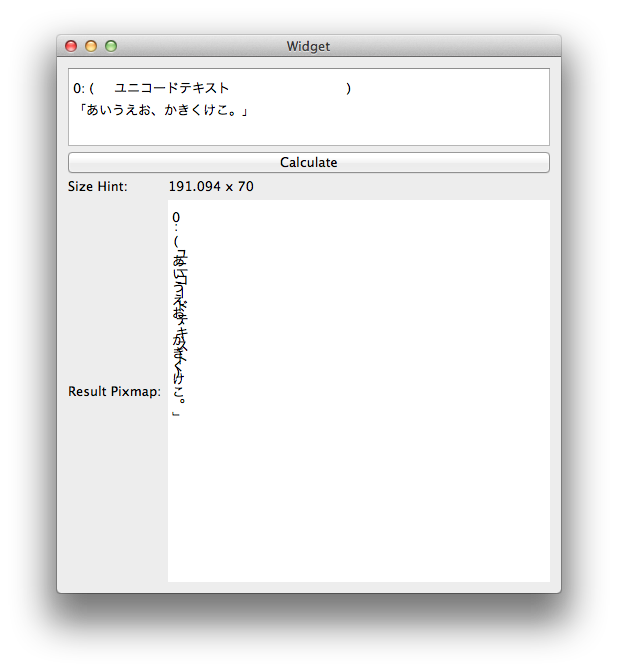Place cursor on the ユニコードテキスト text
The height and width of the screenshot is (672, 618).
(x=171, y=88)
